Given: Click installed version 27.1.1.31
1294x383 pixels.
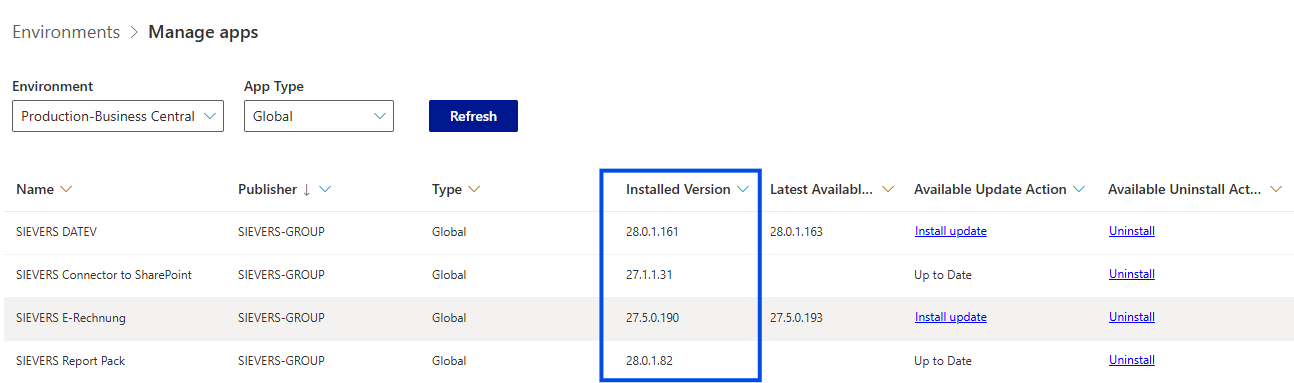Looking at the screenshot, I should click(649, 274).
